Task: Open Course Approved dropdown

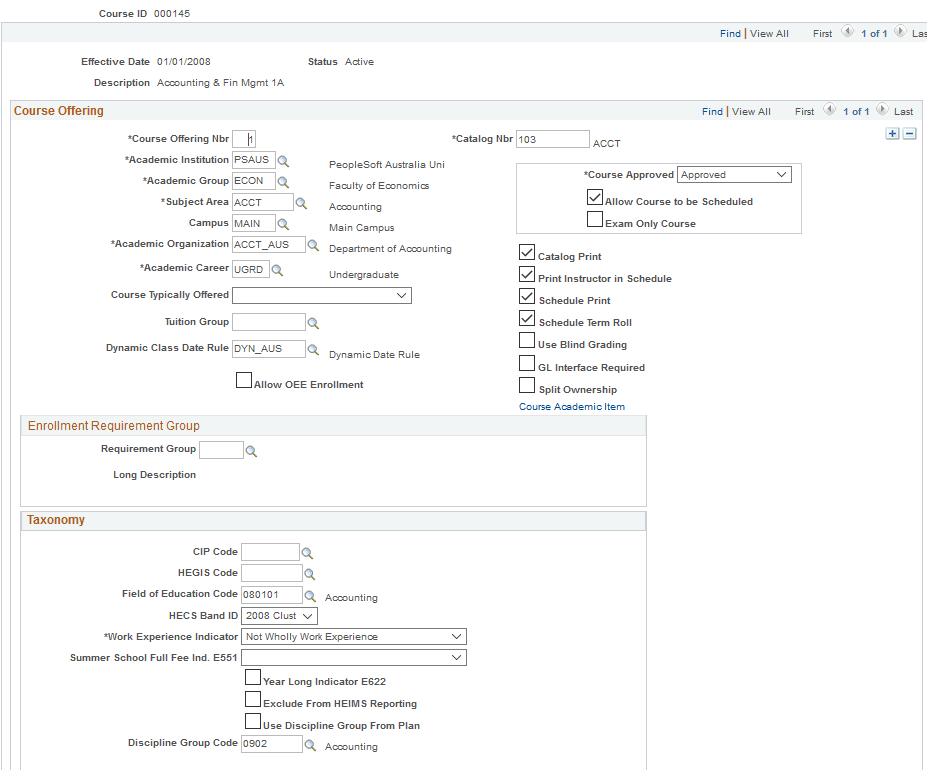Action: click(x=734, y=174)
